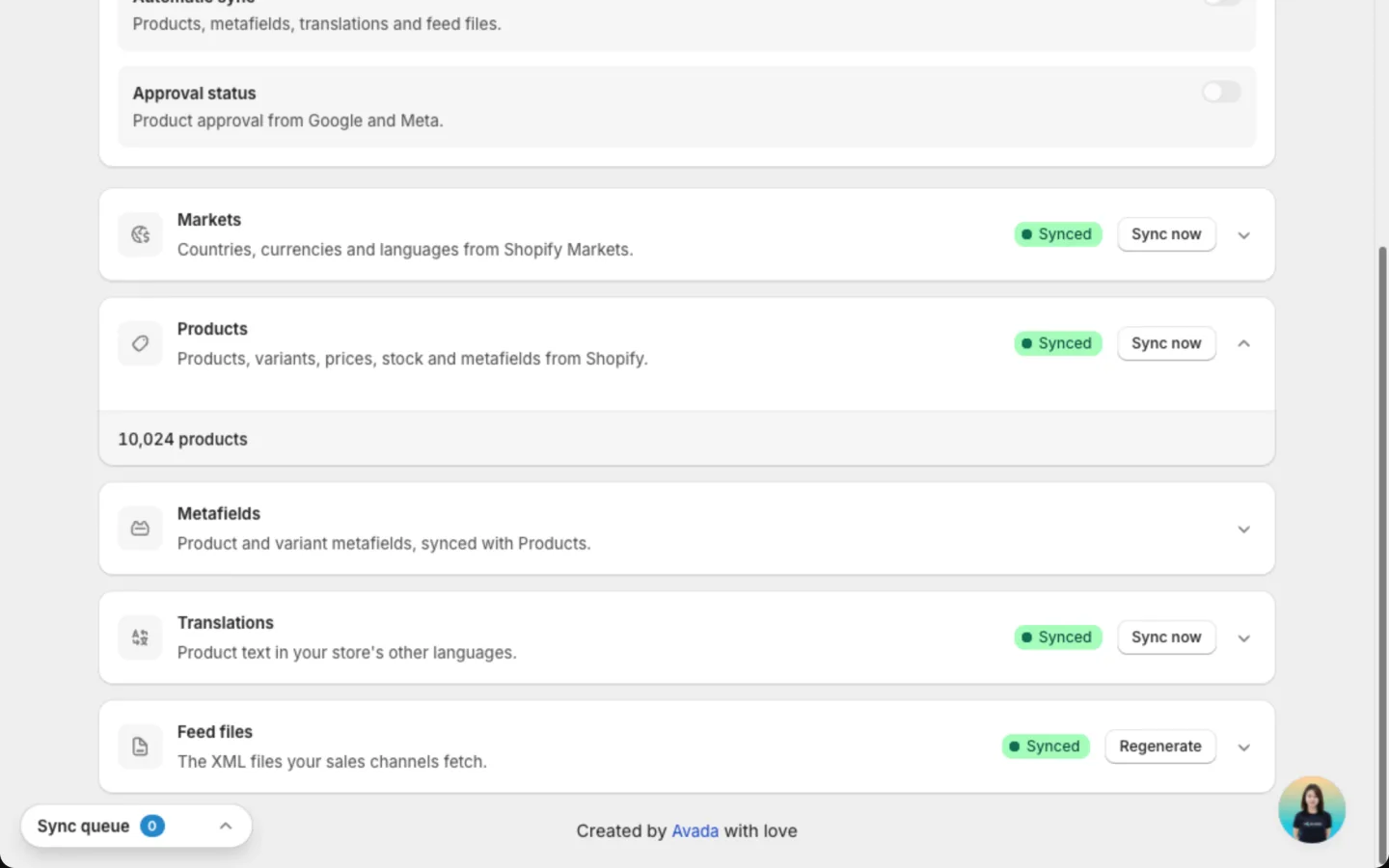The height and width of the screenshot is (868, 1389).
Task: Click the 'Sync queue' label
Action: click(x=83, y=827)
